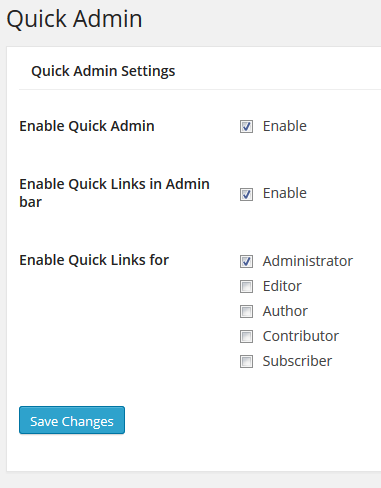Image resolution: width=381 pixels, height=488 pixels.
Task: Click the Enable Quick Links in Admin bar heading
Action: 114,193
